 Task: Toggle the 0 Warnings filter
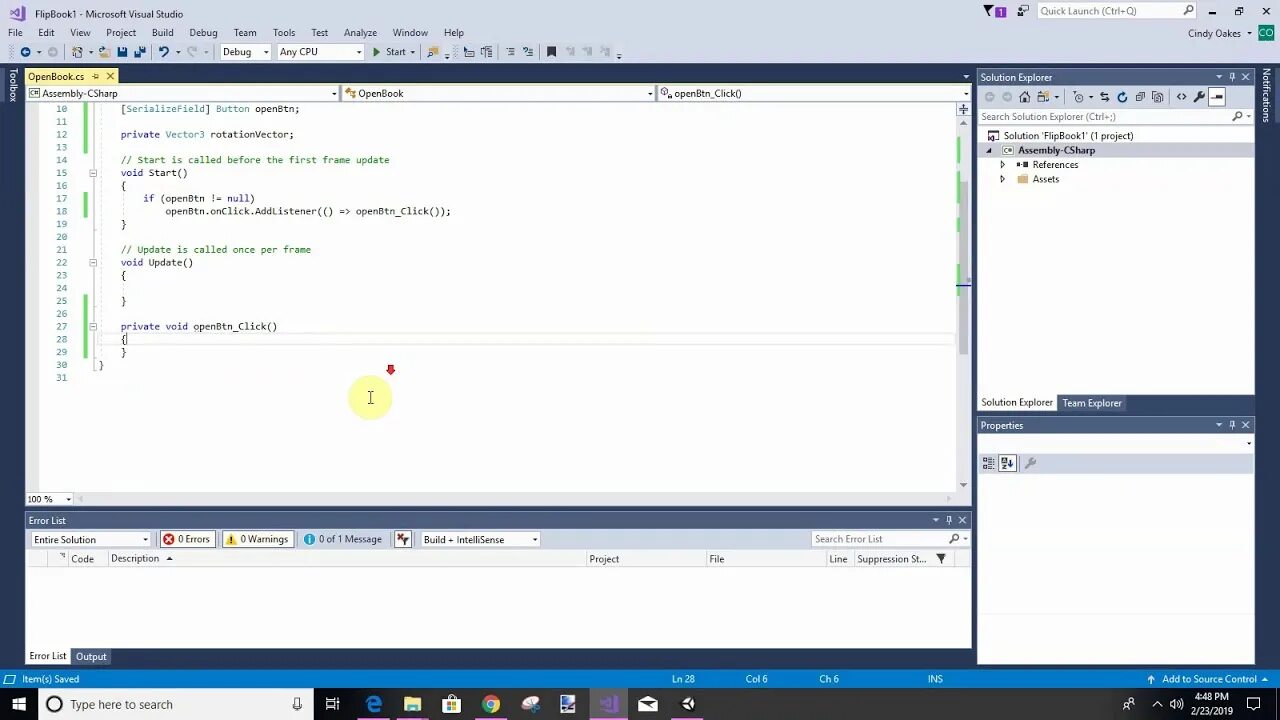257,539
